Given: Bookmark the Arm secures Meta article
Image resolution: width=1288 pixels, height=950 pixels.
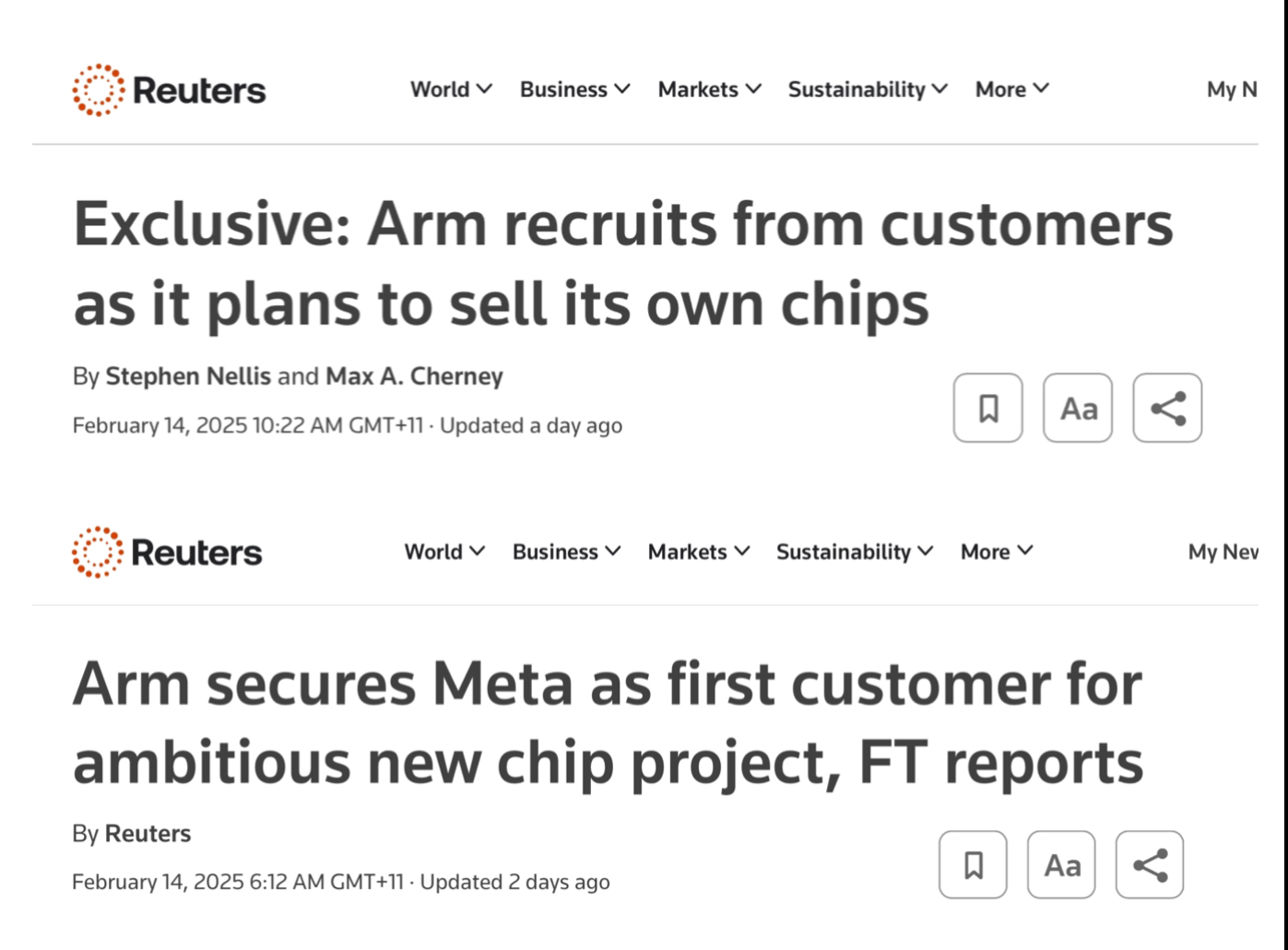Looking at the screenshot, I should pyautogui.click(x=973, y=865).
